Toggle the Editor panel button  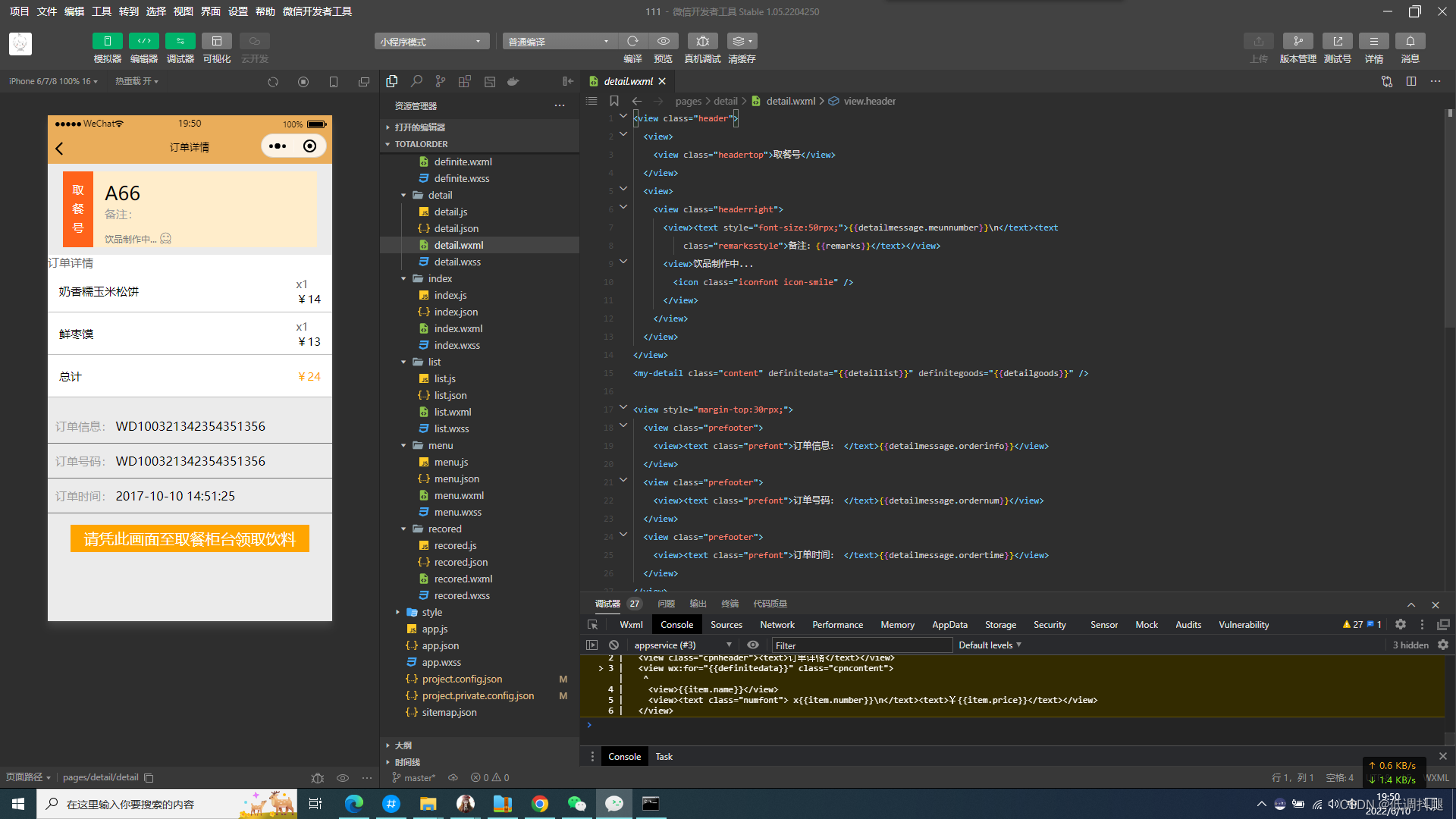pyautogui.click(x=143, y=41)
